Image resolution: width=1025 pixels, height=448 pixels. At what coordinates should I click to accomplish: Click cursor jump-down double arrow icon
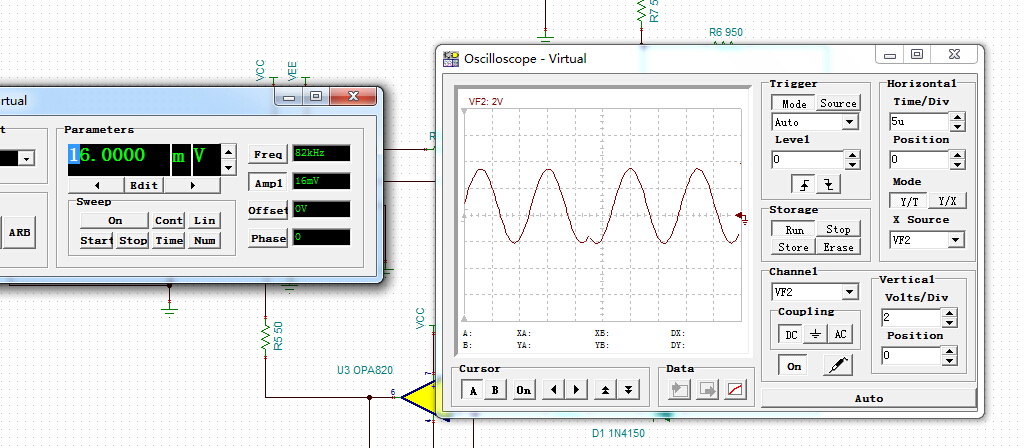pos(628,390)
